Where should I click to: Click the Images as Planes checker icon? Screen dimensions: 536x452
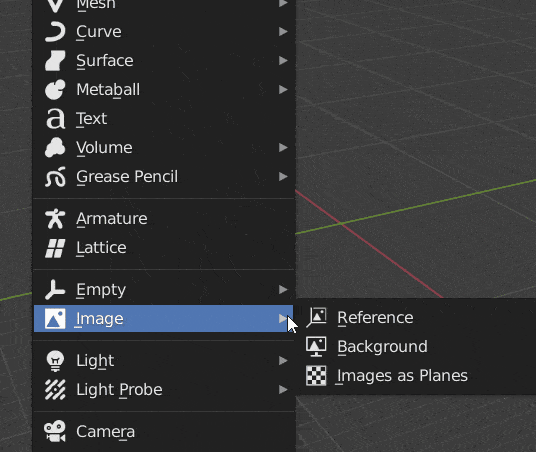[316, 375]
